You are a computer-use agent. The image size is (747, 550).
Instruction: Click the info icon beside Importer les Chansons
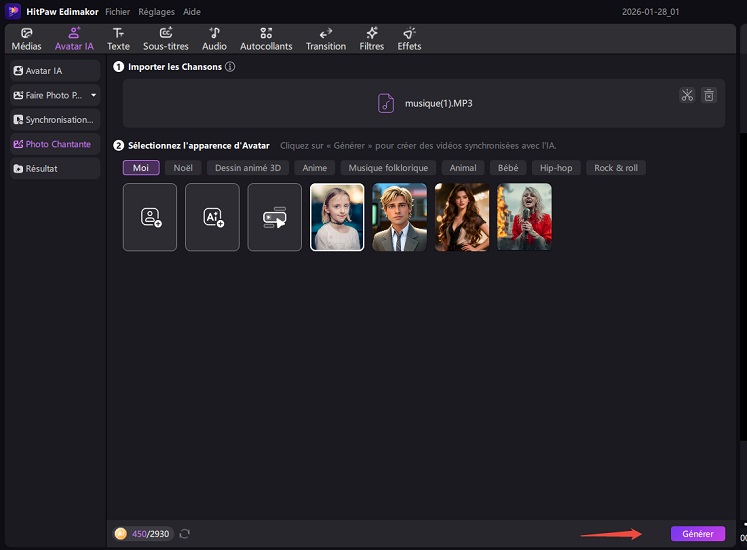230,67
